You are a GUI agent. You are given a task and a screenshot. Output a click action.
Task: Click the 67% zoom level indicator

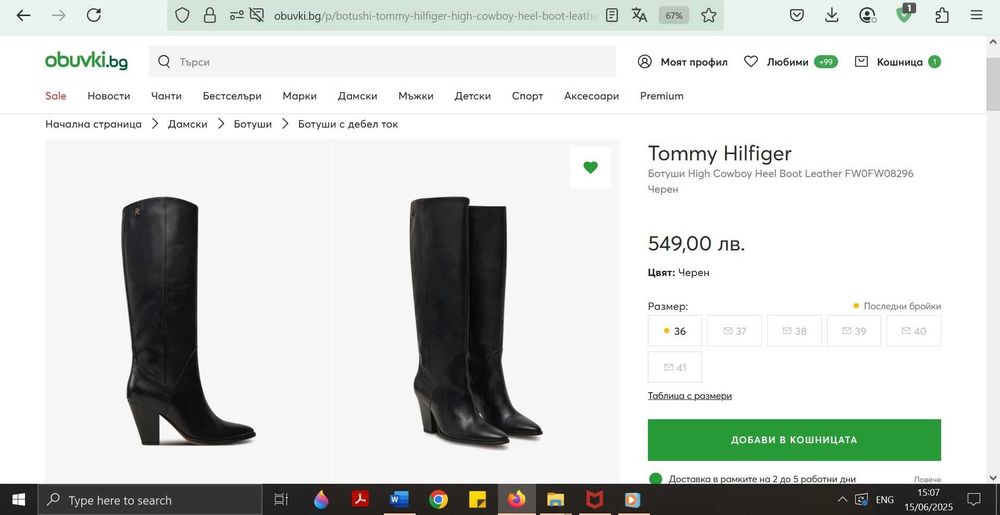click(x=673, y=15)
